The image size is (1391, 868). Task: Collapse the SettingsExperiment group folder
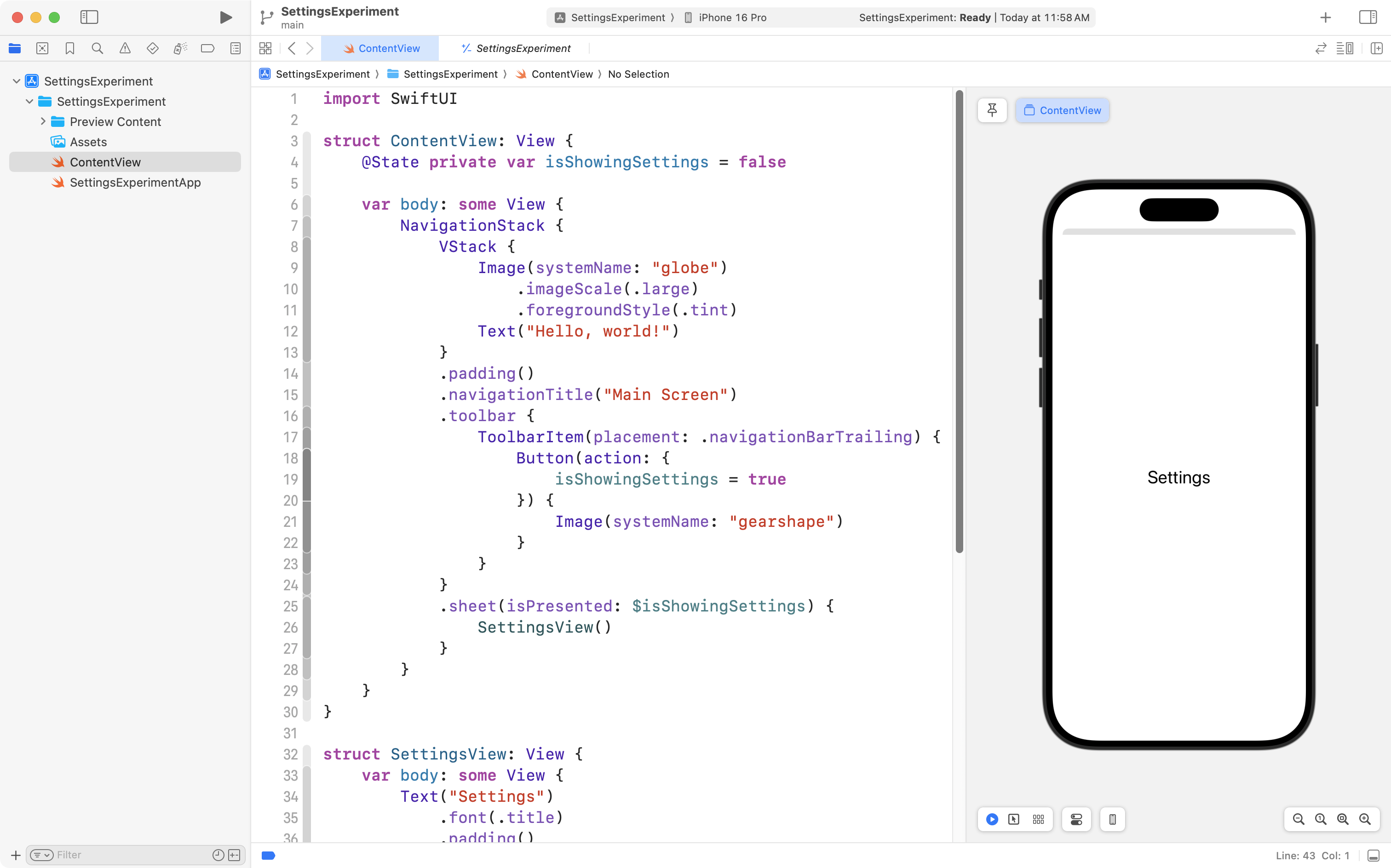tap(29, 101)
